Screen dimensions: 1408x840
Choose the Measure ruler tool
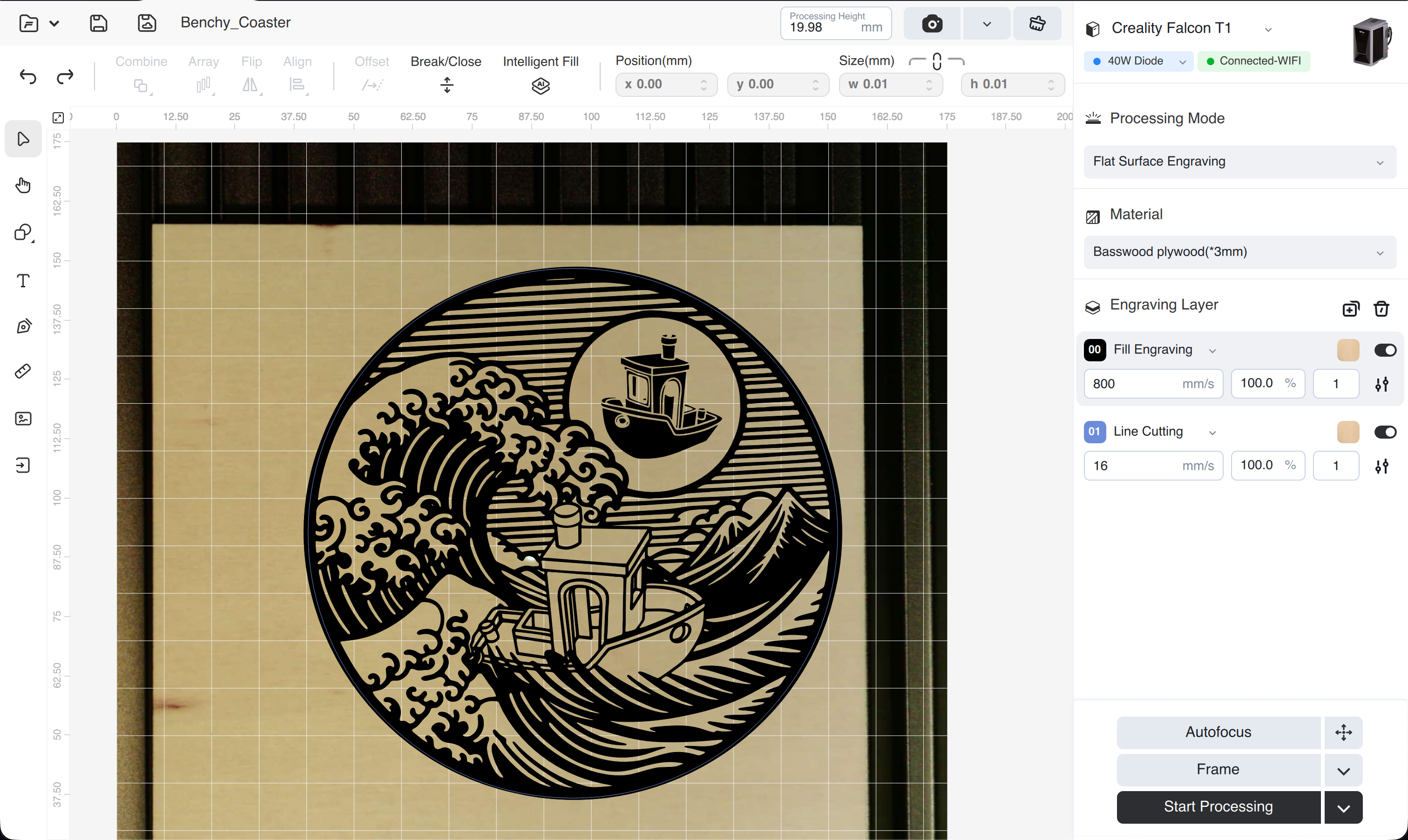tap(23, 371)
